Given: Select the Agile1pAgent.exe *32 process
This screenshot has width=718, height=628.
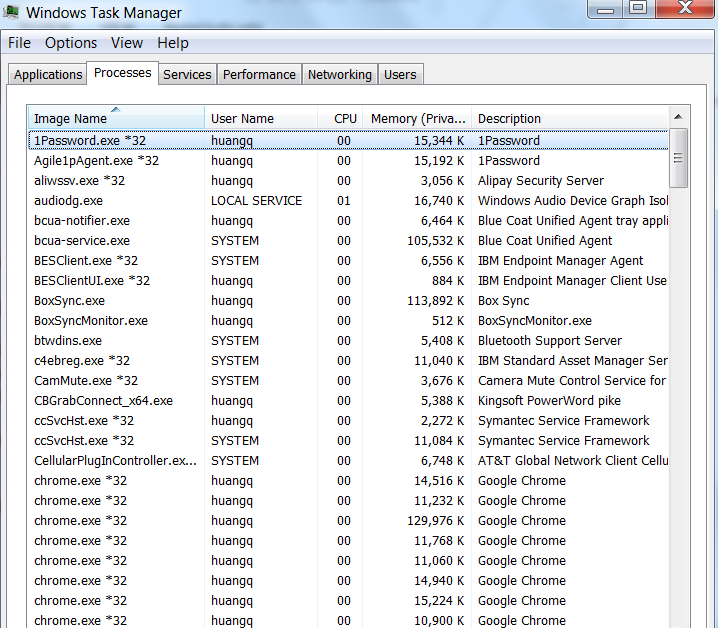Looking at the screenshot, I should 348,161.
